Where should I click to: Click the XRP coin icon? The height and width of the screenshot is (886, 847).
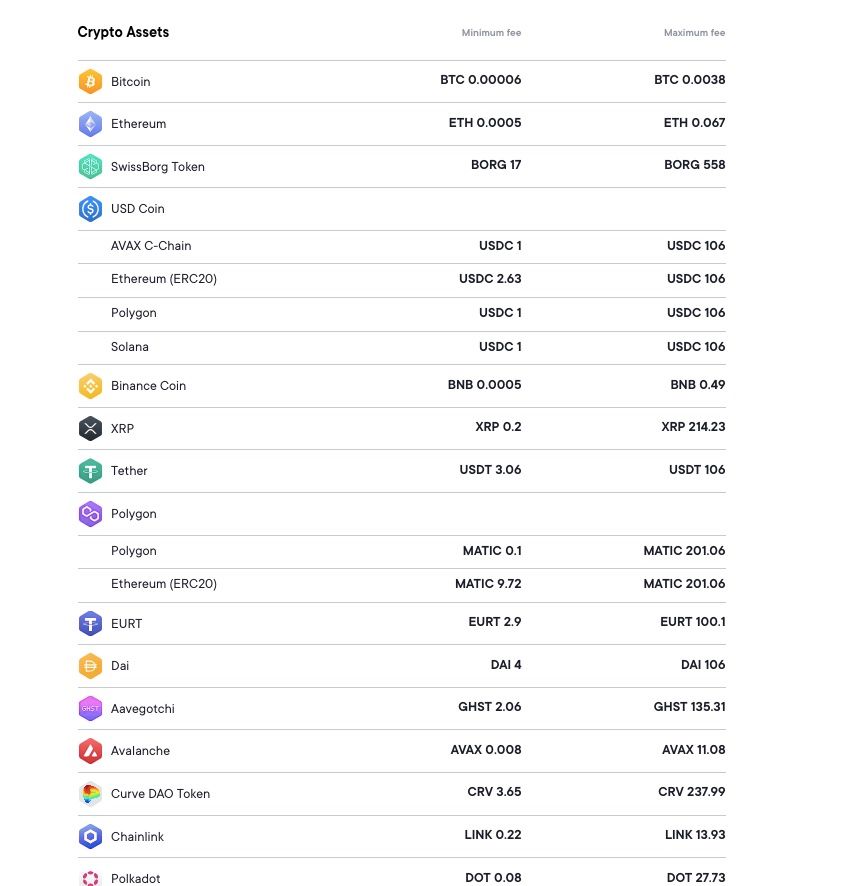(x=90, y=429)
